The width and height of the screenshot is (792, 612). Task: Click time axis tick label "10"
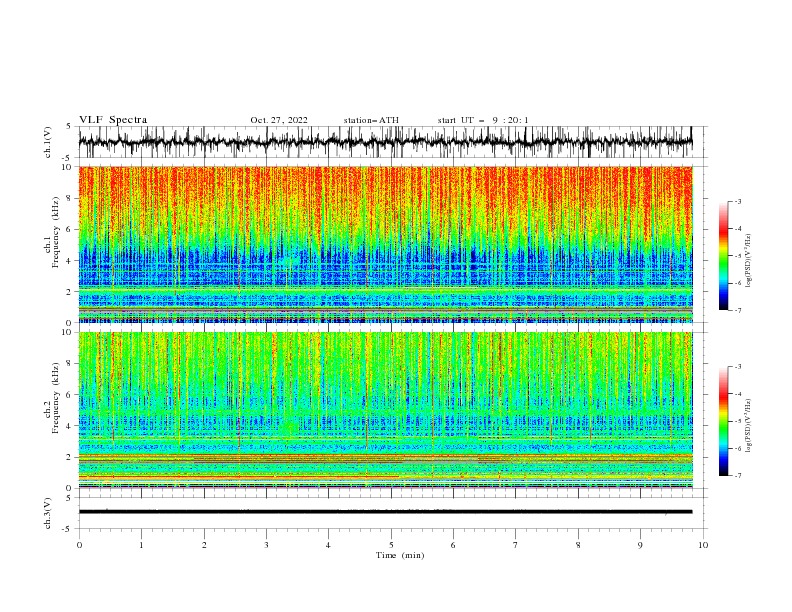pos(703,545)
